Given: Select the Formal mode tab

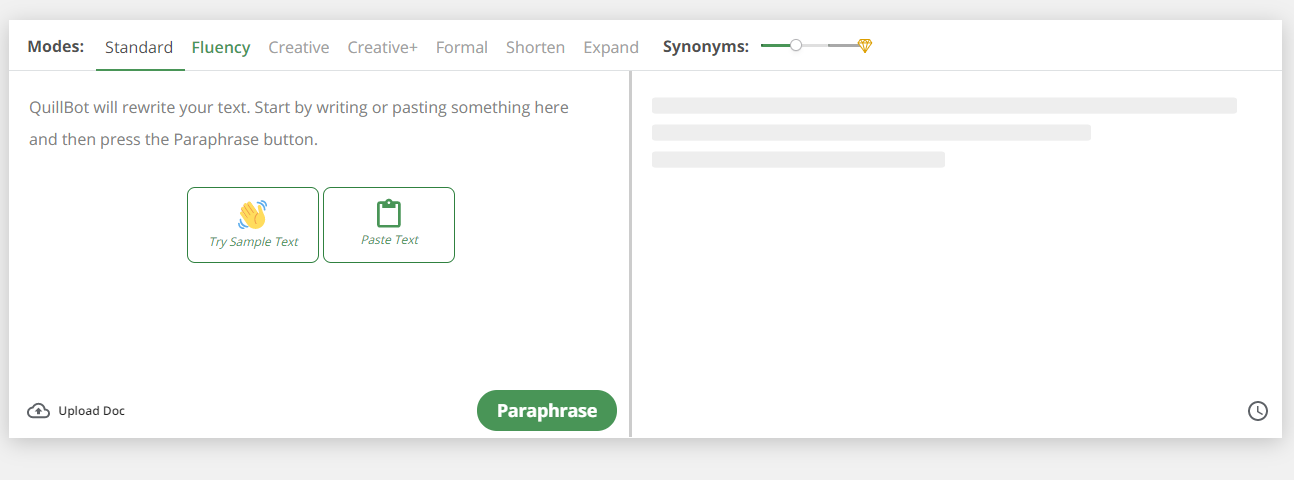Looking at the screenshot, I should (x=462, y=47).
